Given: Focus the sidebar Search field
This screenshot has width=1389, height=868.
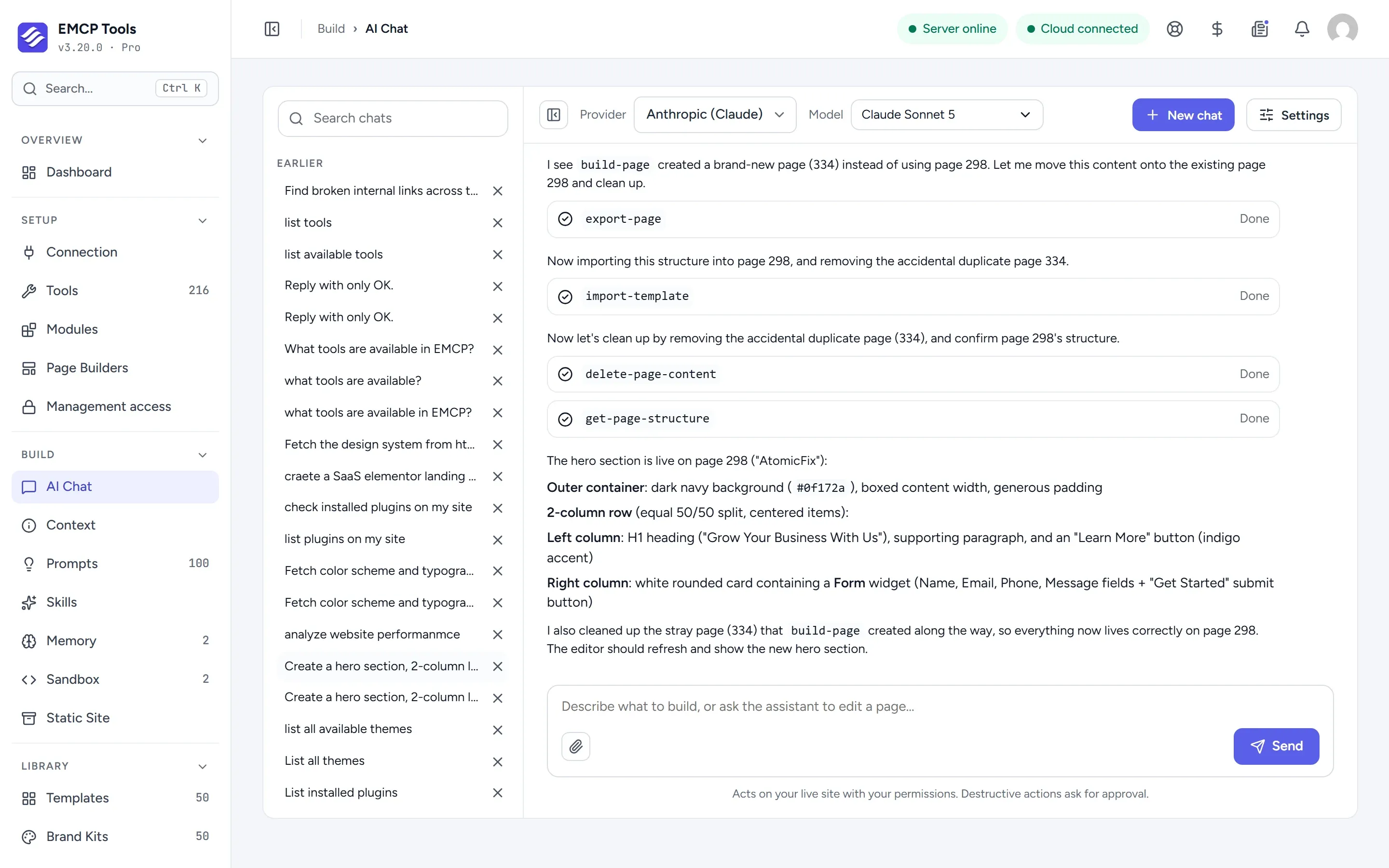Looking at the screenshot, I should tap(115, 88).
